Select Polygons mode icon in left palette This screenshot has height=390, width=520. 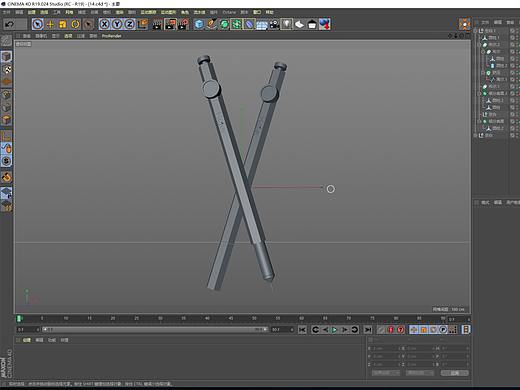[6, 120]
